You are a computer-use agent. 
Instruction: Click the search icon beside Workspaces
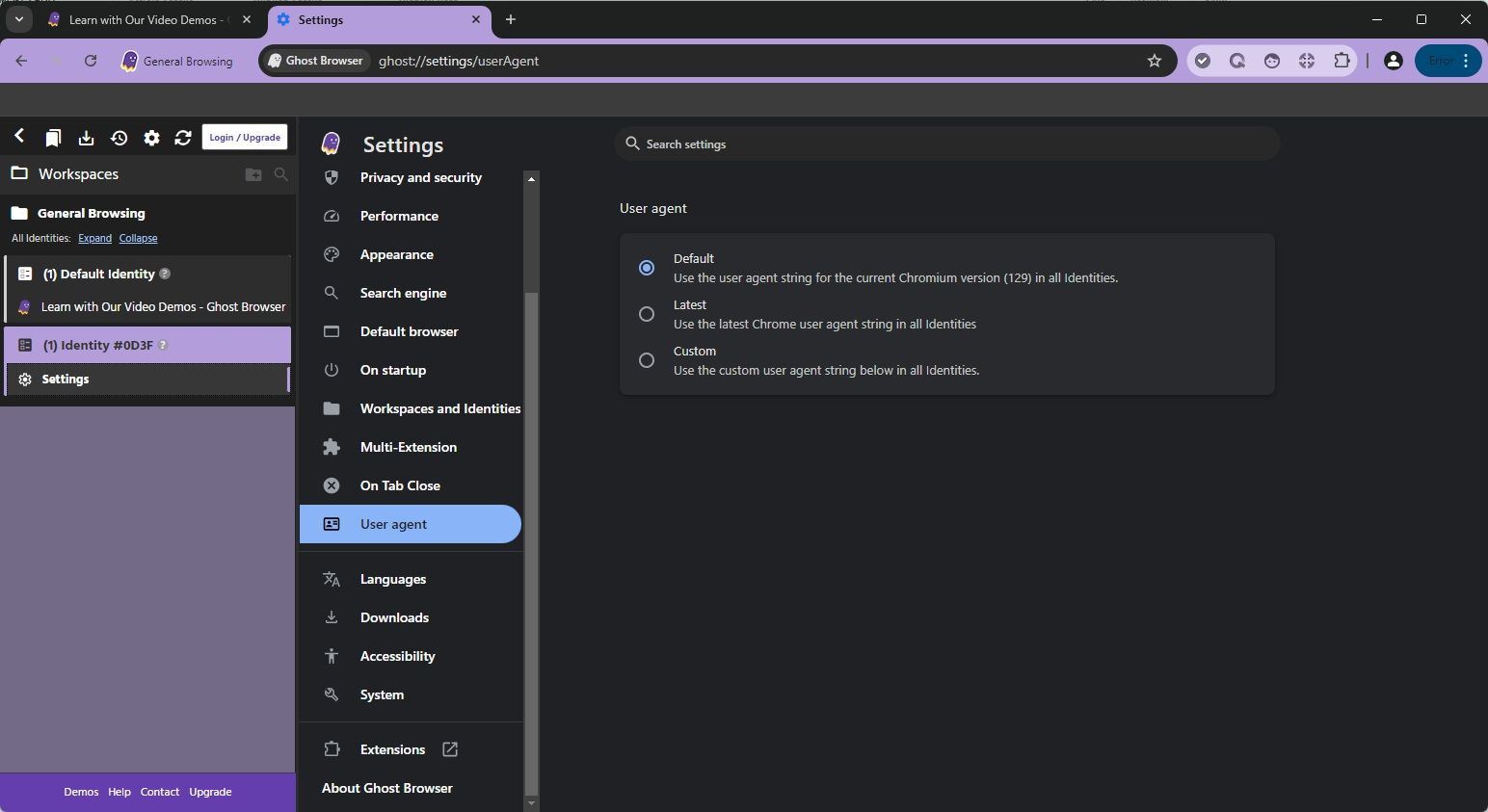[281, 174]
